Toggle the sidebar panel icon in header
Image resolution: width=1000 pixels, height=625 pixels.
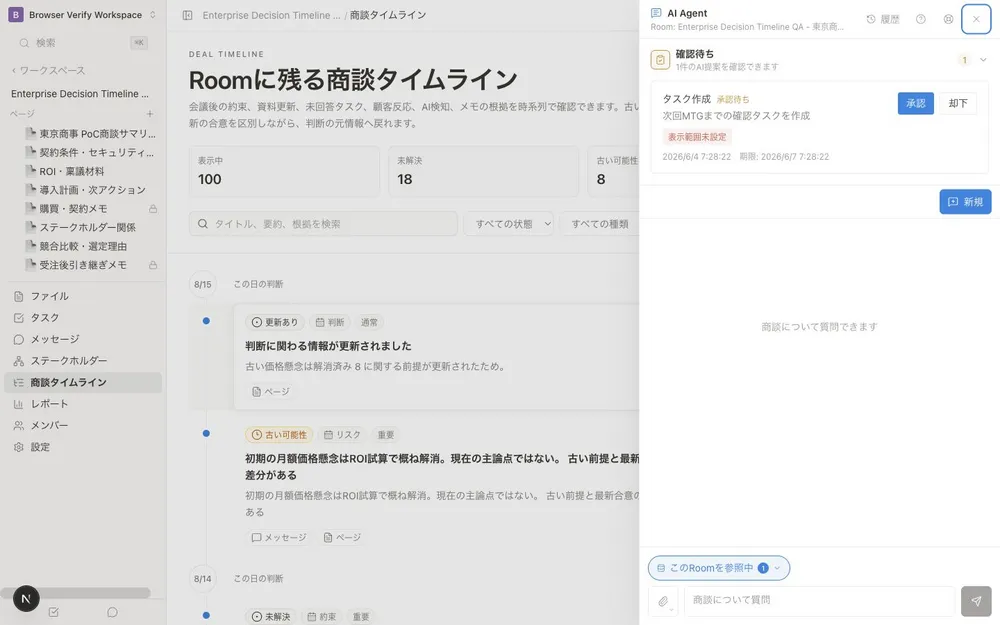tap(188, 15)
